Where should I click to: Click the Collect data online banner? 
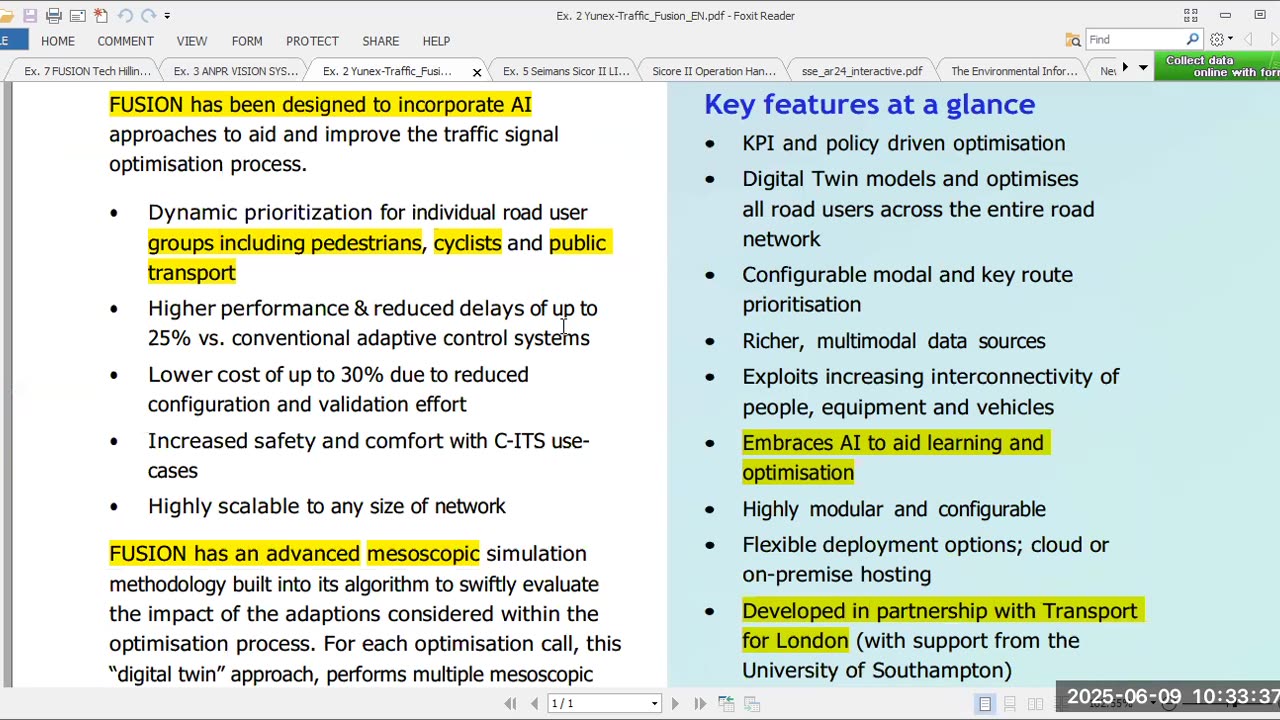(1217, 67)
